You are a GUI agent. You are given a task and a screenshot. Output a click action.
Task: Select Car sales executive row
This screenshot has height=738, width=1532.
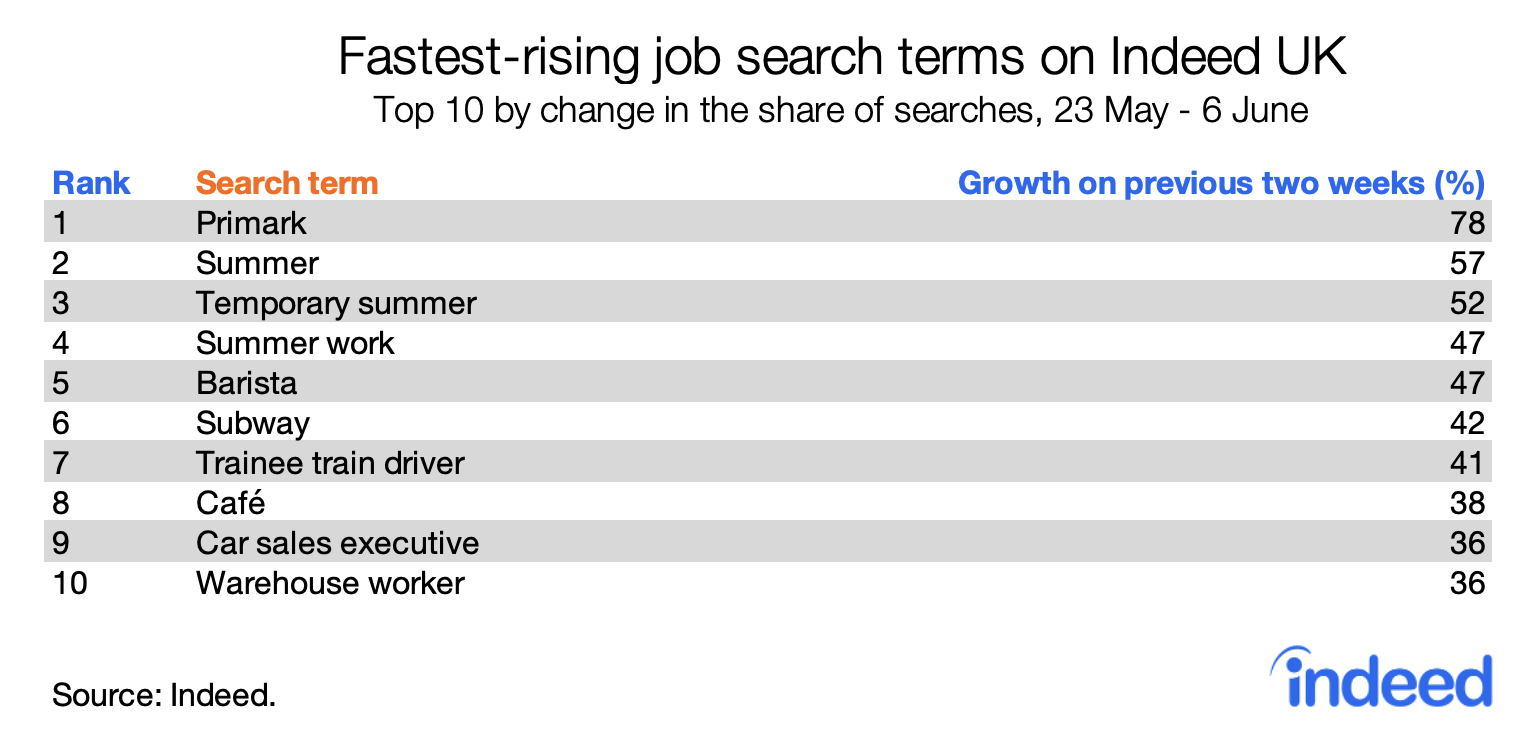(x=767, y=543)
